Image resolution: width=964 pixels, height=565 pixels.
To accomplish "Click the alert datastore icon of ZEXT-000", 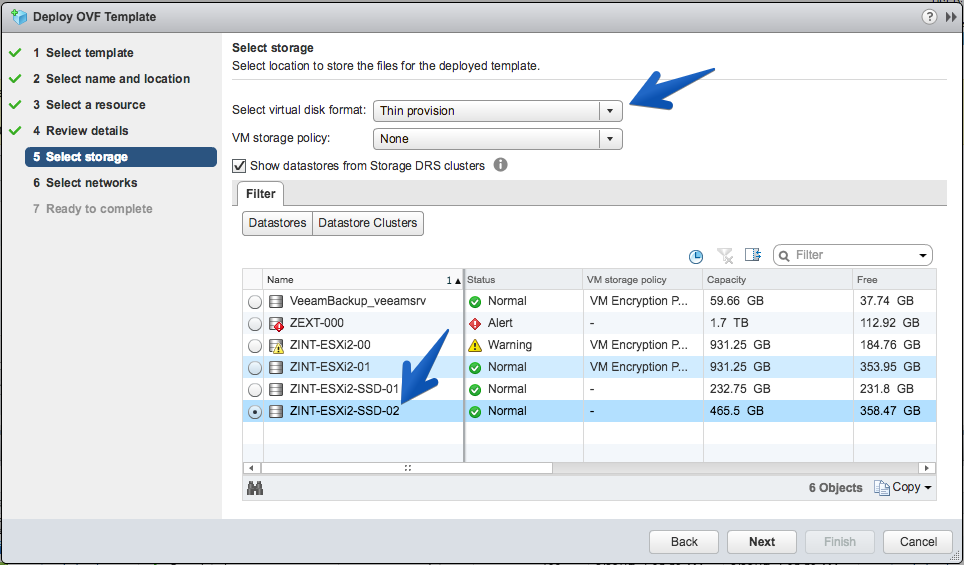I will pos(276,323).
